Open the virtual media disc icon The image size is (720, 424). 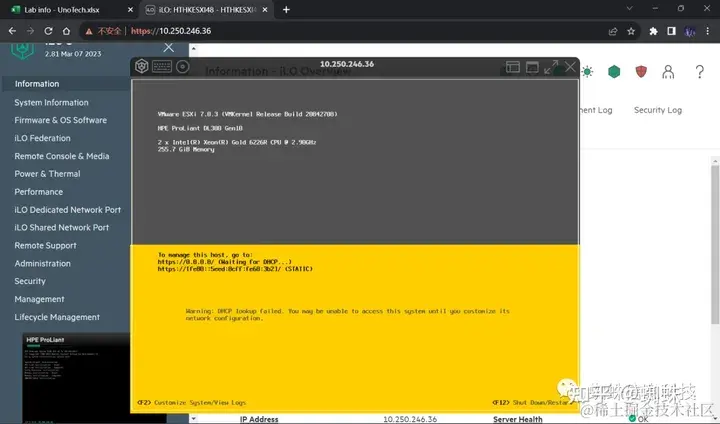(x=183, y=67)
